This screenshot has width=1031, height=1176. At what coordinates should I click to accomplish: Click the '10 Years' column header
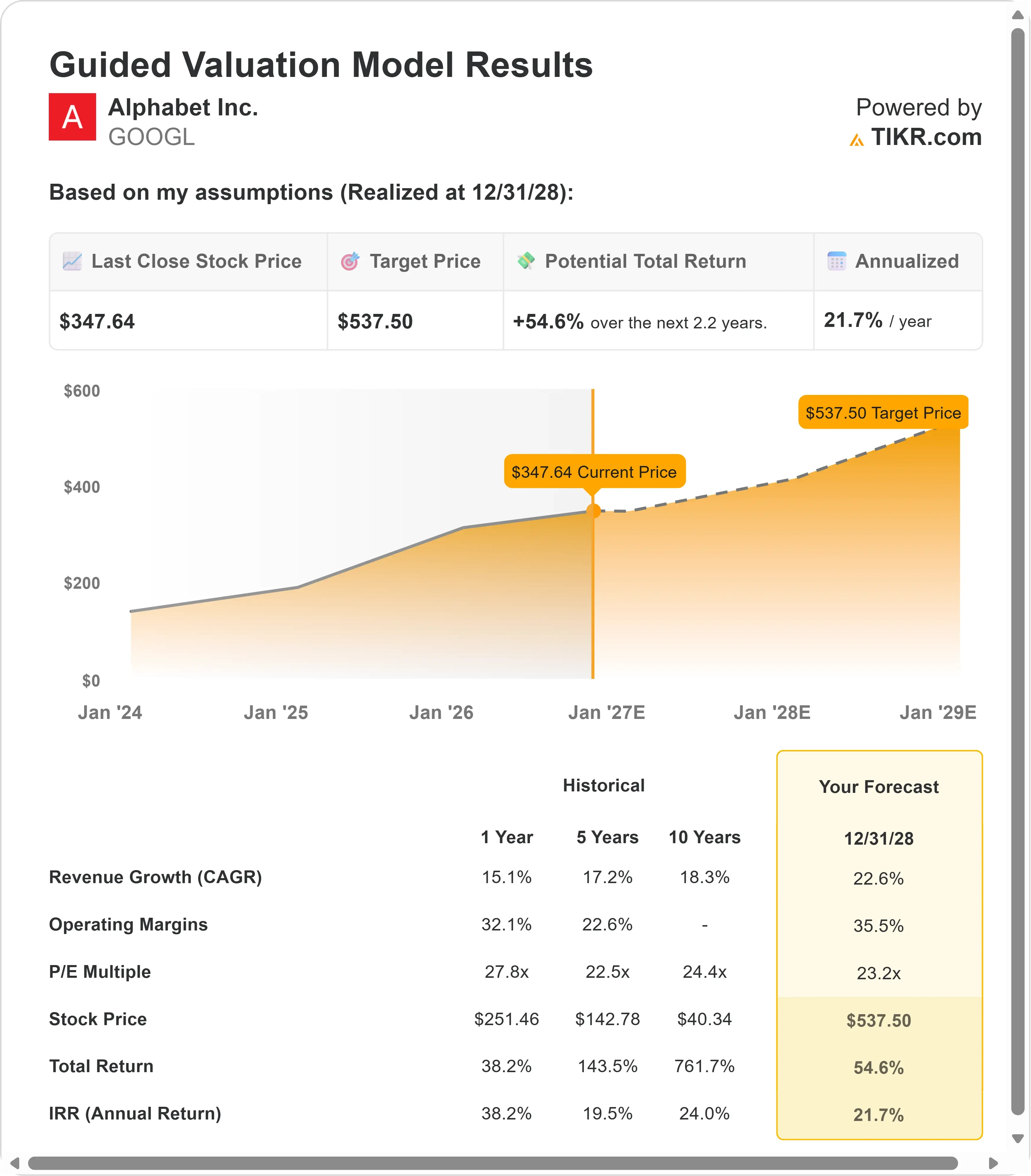(x=704, y=837)
